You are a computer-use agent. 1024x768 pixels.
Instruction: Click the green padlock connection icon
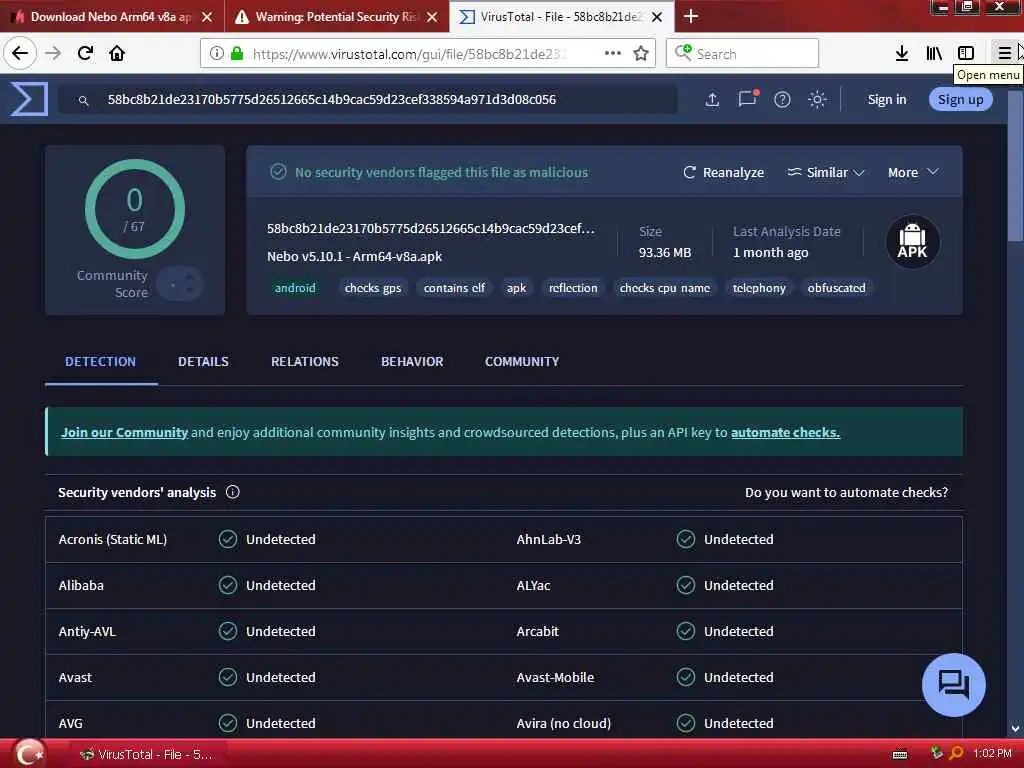point(237,54)
